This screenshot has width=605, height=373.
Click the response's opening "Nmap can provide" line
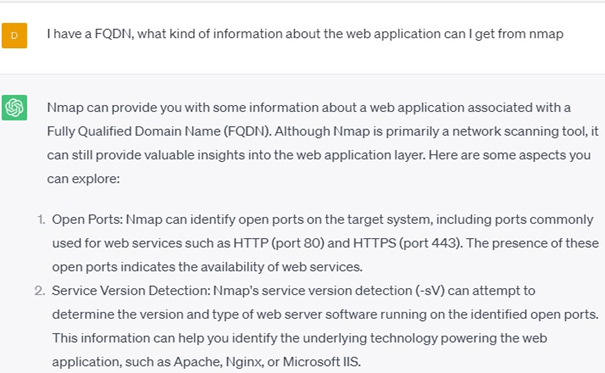tap(309, 108)
